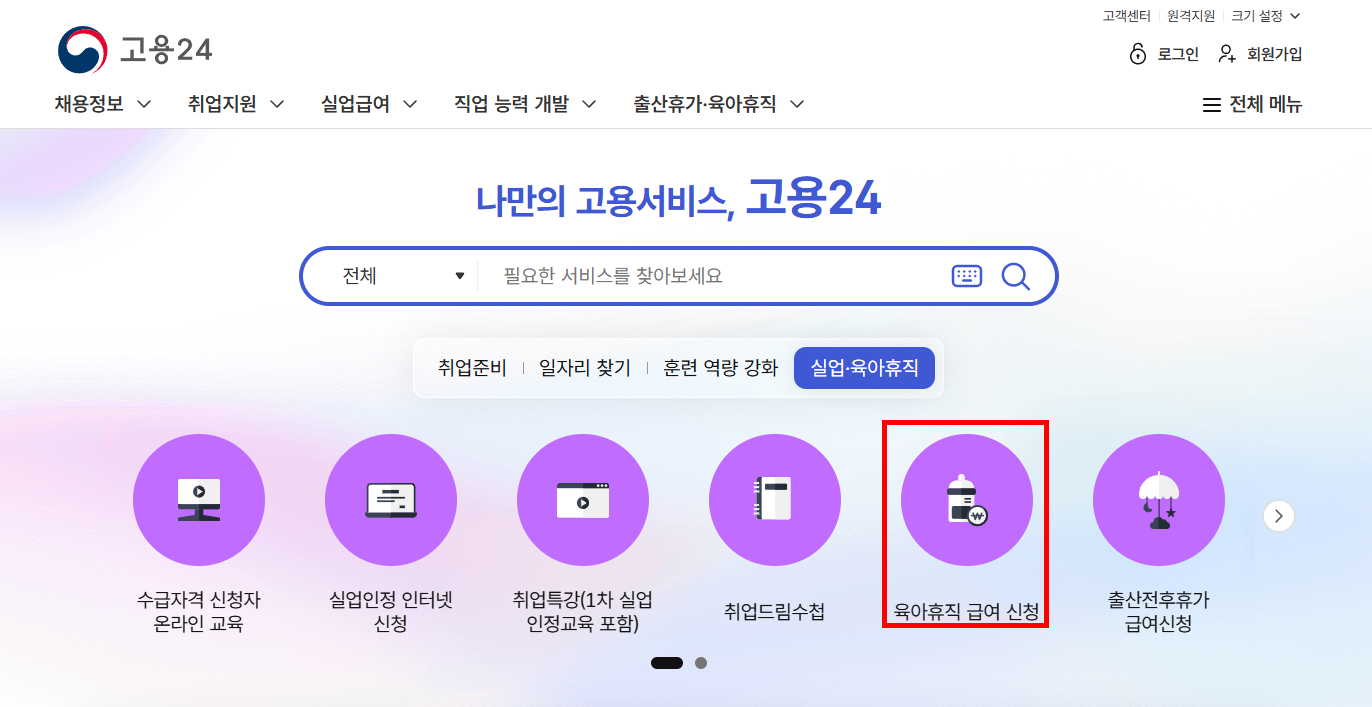Click the 전체 메뉴 label
Screen dimensions: 1372x707
point(1266,105)
